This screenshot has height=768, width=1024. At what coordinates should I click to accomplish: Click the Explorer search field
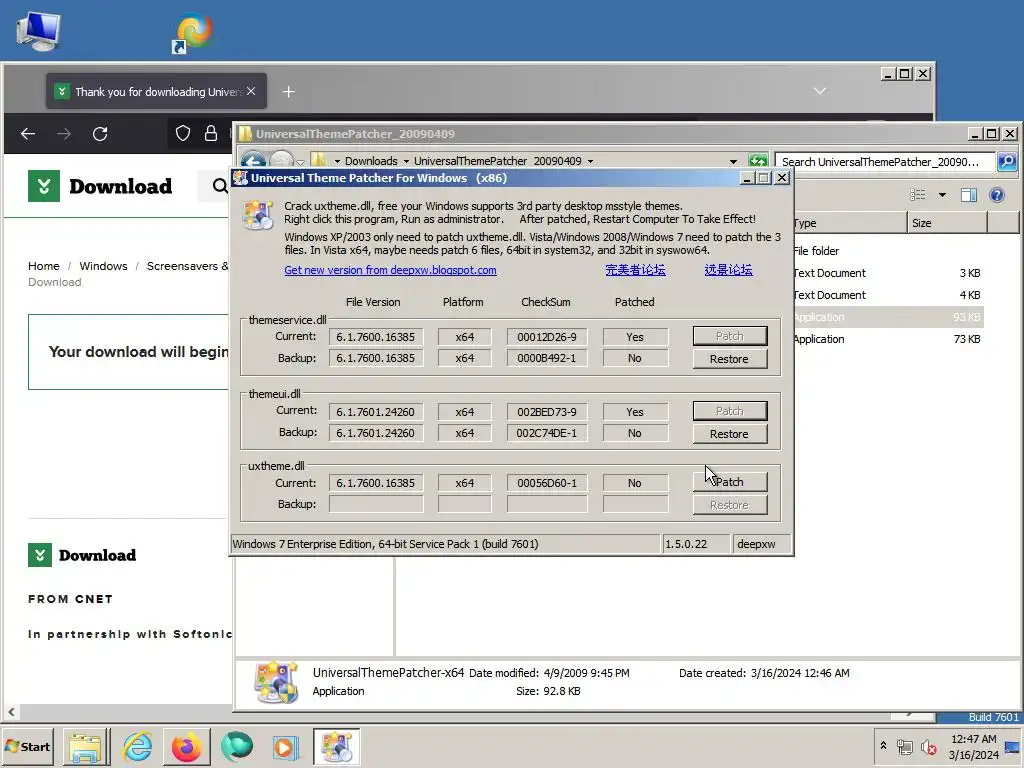click(884, 161)
